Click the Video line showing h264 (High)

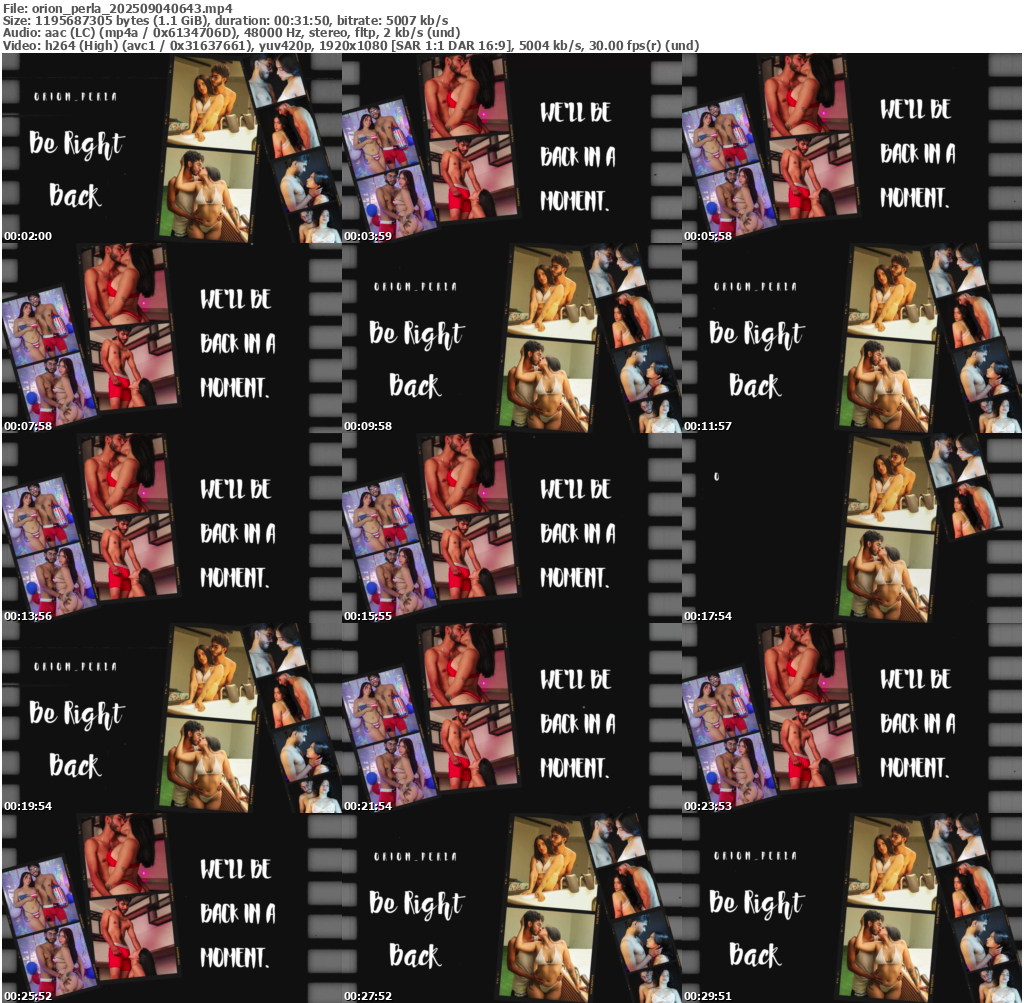(351, 45)
